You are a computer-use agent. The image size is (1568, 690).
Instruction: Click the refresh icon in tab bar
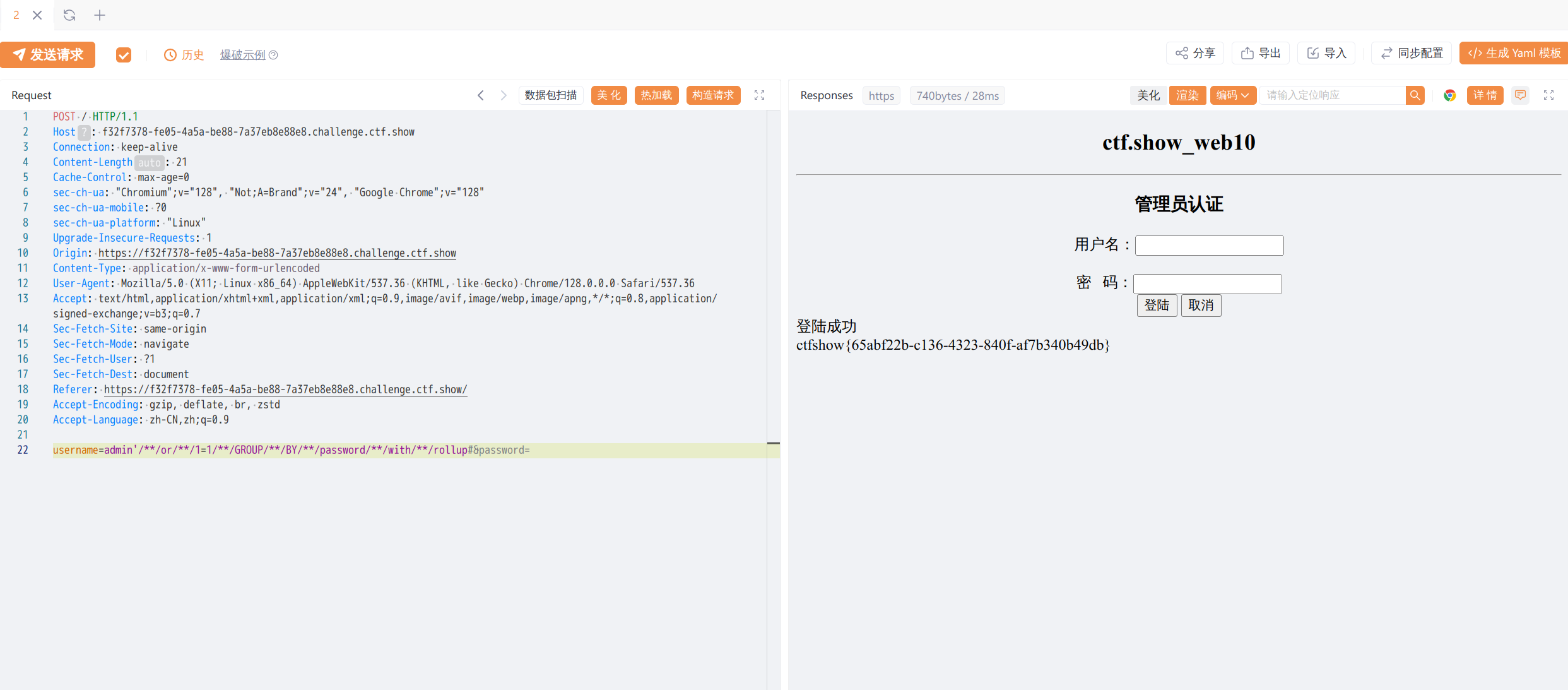69,15
